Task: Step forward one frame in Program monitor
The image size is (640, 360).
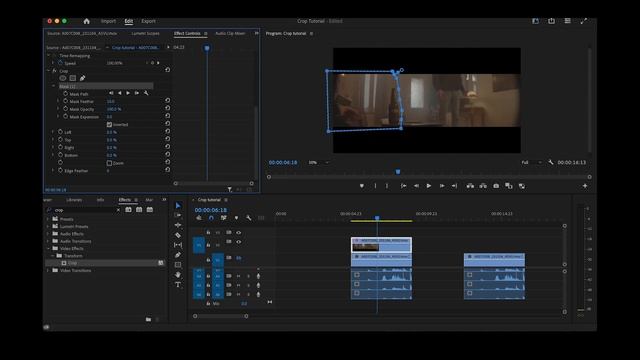Action: [442, 186]
